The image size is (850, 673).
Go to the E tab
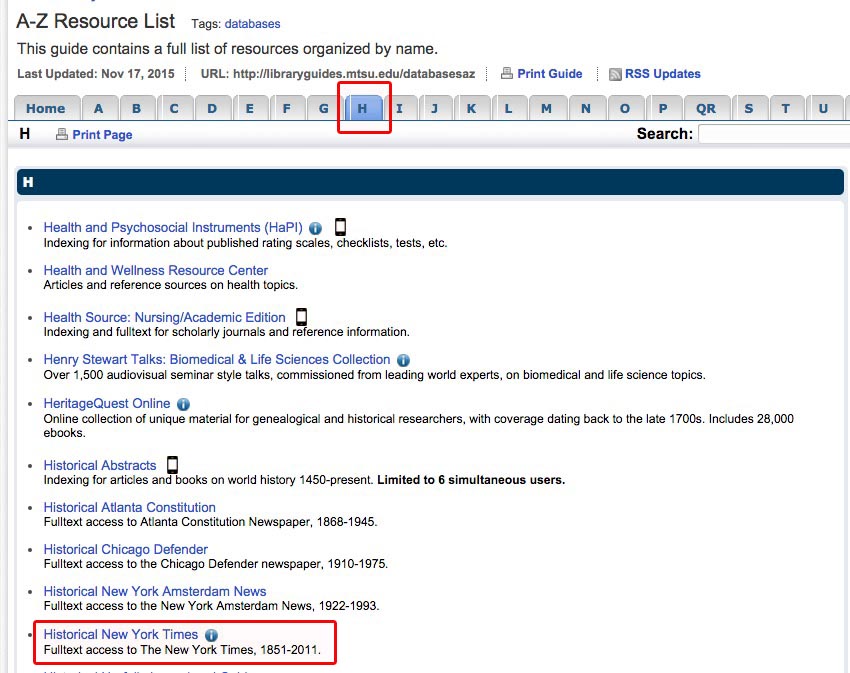coord(250,108)
